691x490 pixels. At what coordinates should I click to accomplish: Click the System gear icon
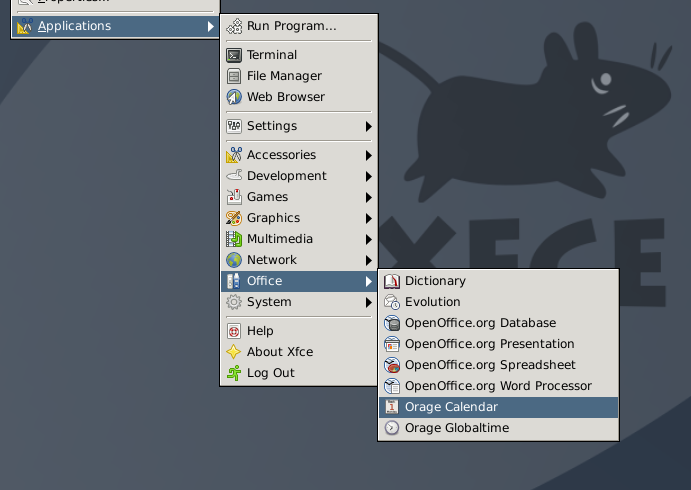(234, 302)
